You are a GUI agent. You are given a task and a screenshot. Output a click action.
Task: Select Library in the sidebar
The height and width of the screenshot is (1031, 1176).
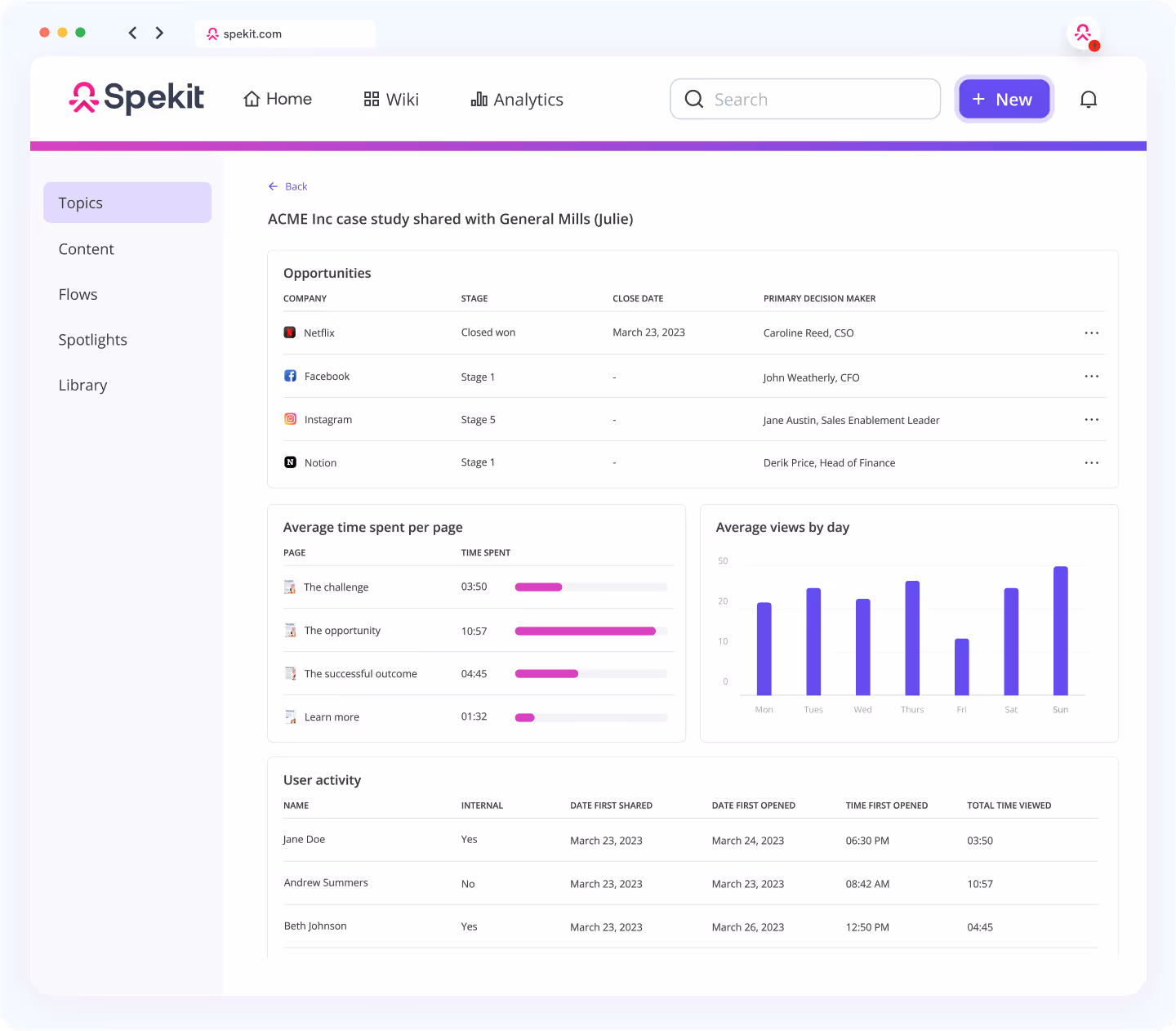(82, 385)
